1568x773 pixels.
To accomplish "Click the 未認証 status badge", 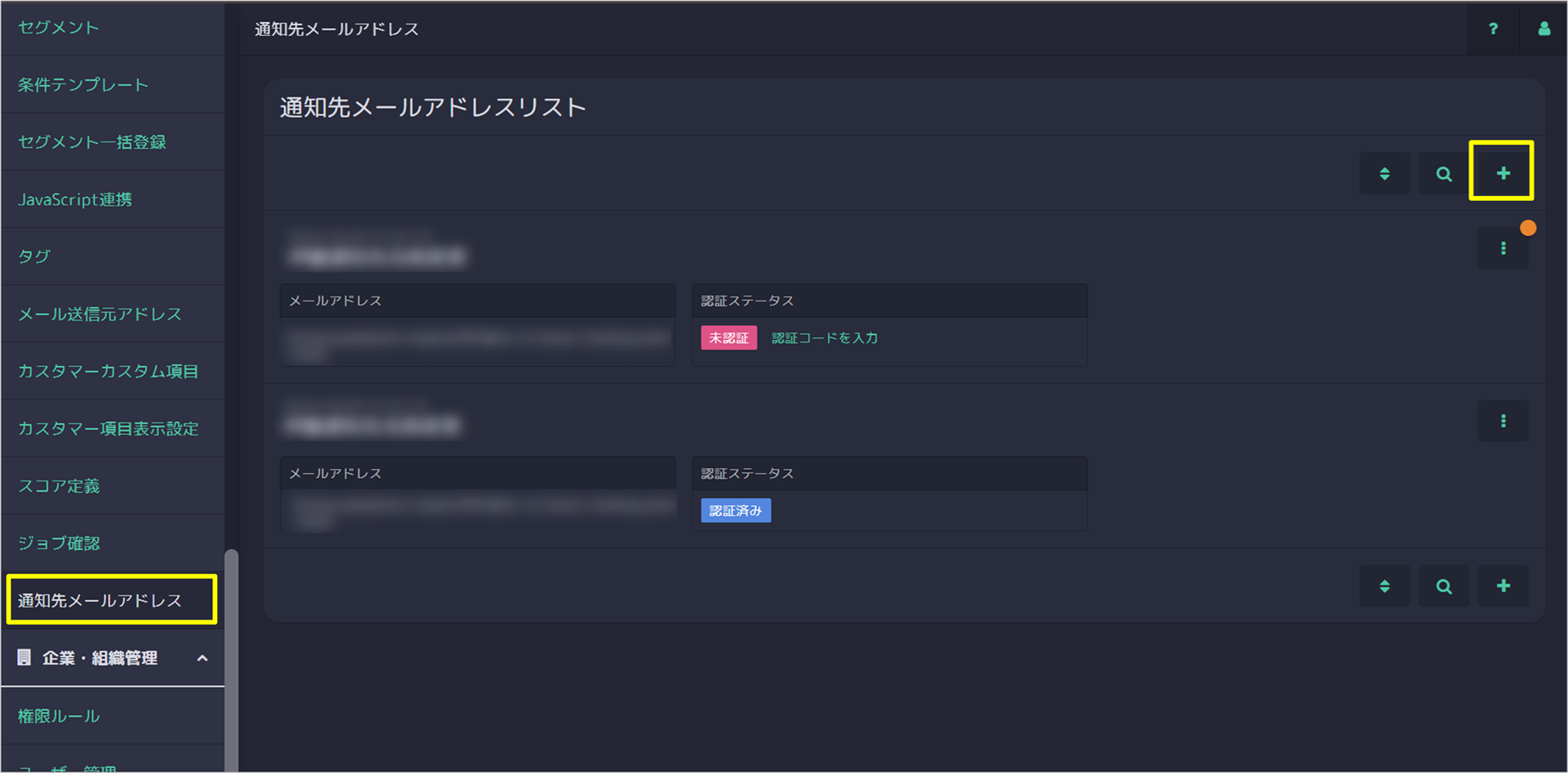I will point(728,337).
